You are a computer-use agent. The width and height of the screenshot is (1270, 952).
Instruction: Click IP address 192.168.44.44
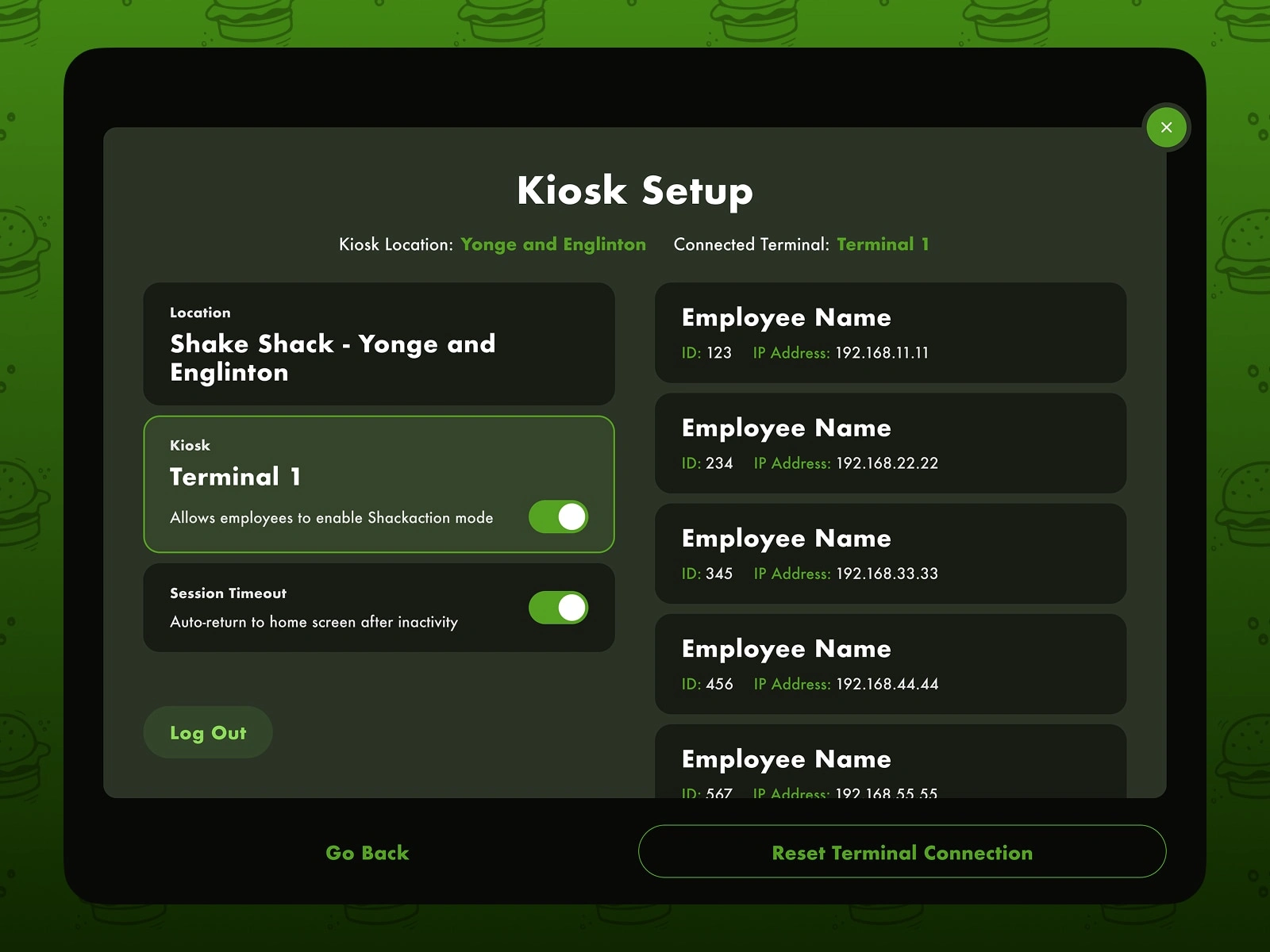(x=887, y=684)
